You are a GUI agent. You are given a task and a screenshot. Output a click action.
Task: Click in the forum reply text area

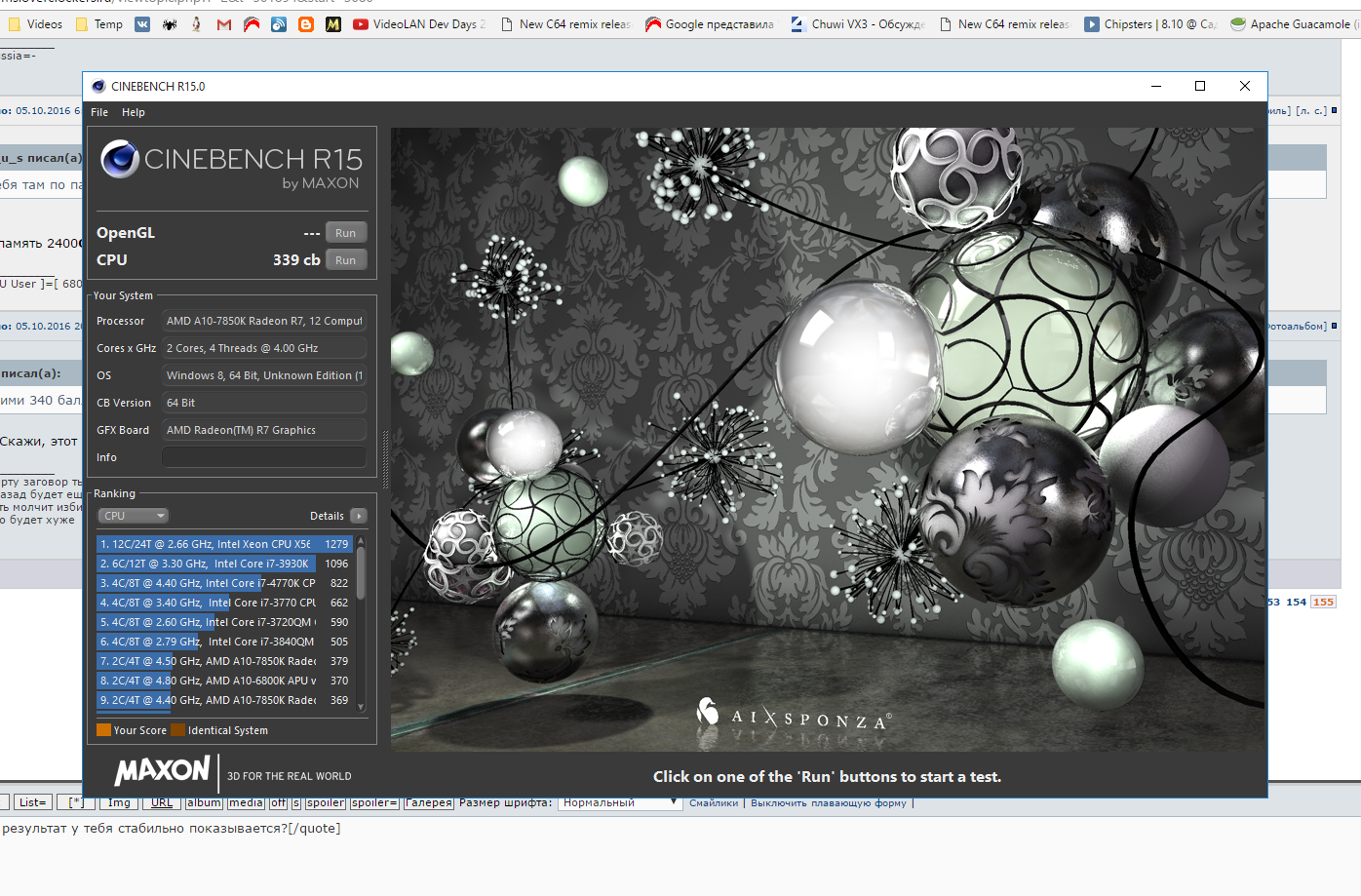click(x=680, y=855)
